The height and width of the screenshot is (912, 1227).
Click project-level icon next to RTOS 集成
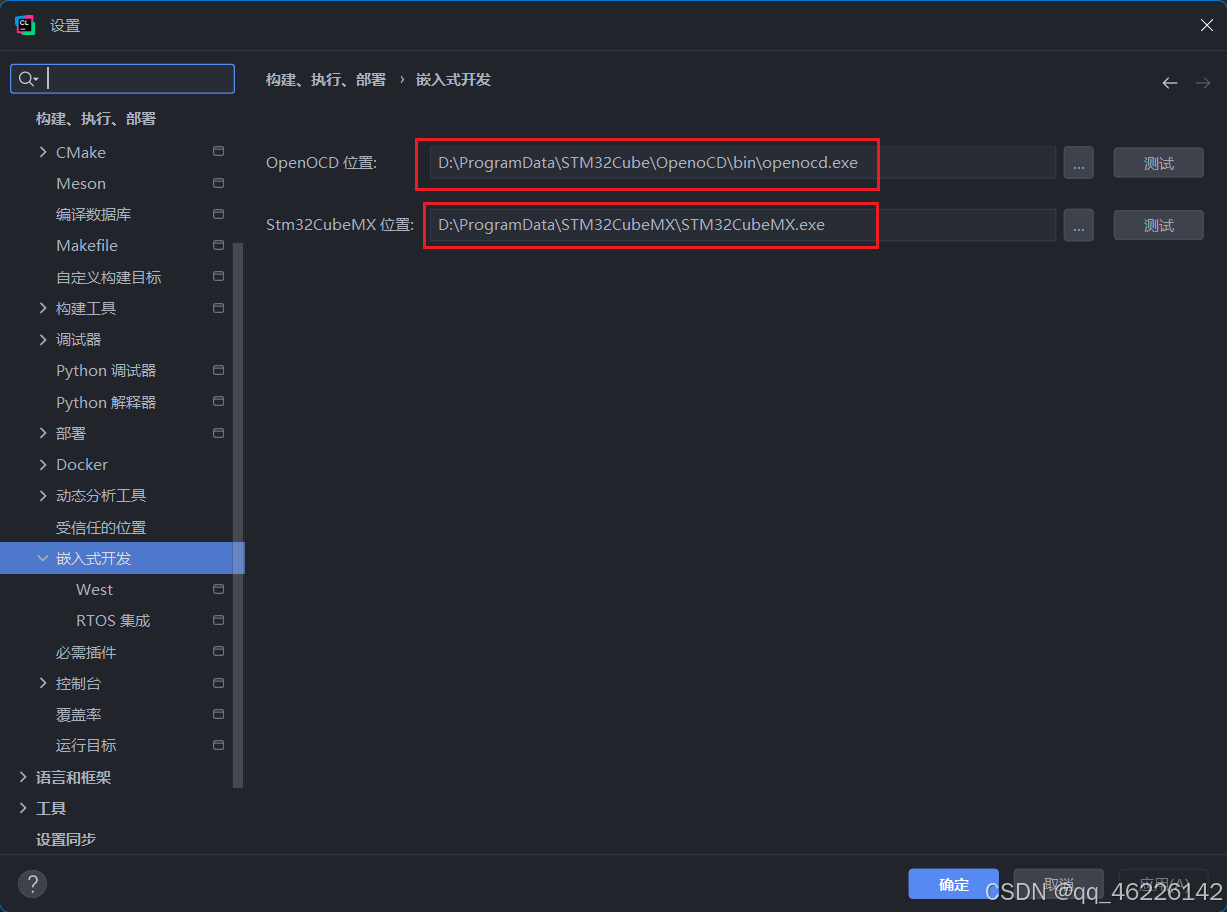218,620
